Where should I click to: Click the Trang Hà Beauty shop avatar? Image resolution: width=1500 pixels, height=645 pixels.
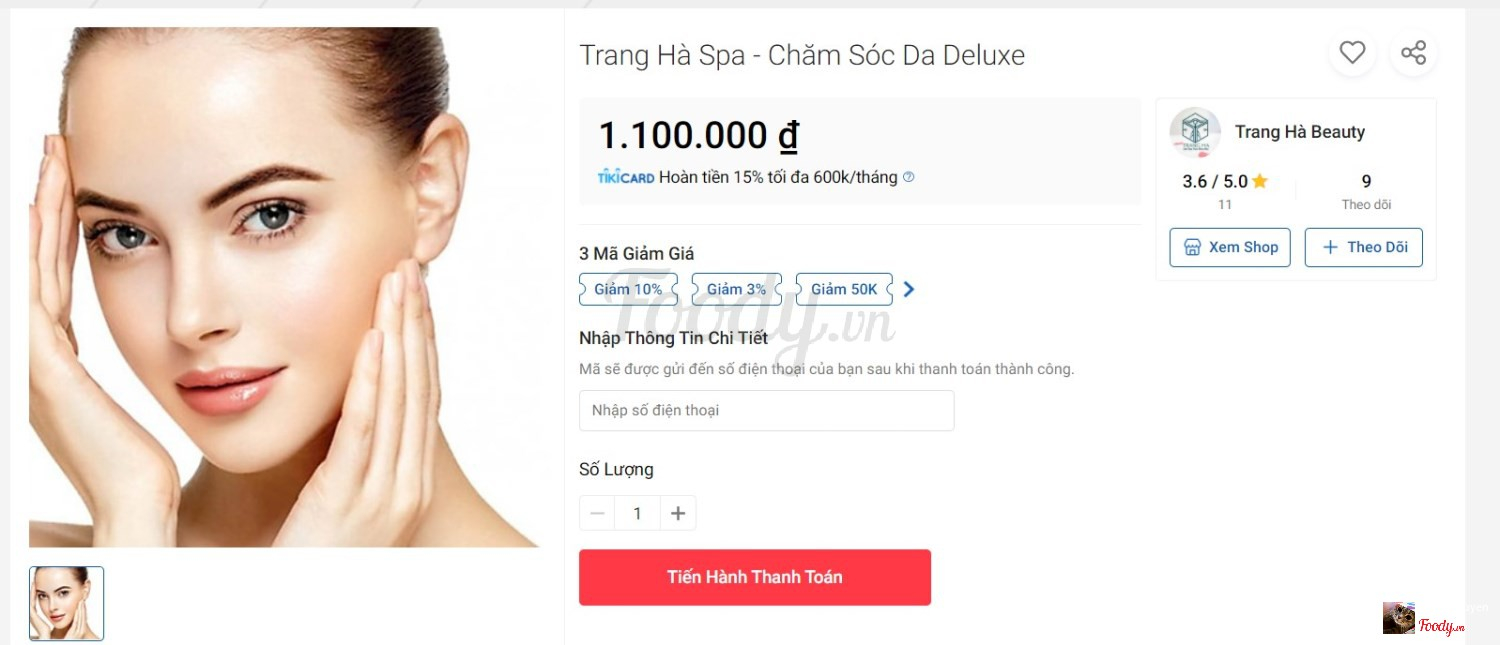(x=1195, y=132)
